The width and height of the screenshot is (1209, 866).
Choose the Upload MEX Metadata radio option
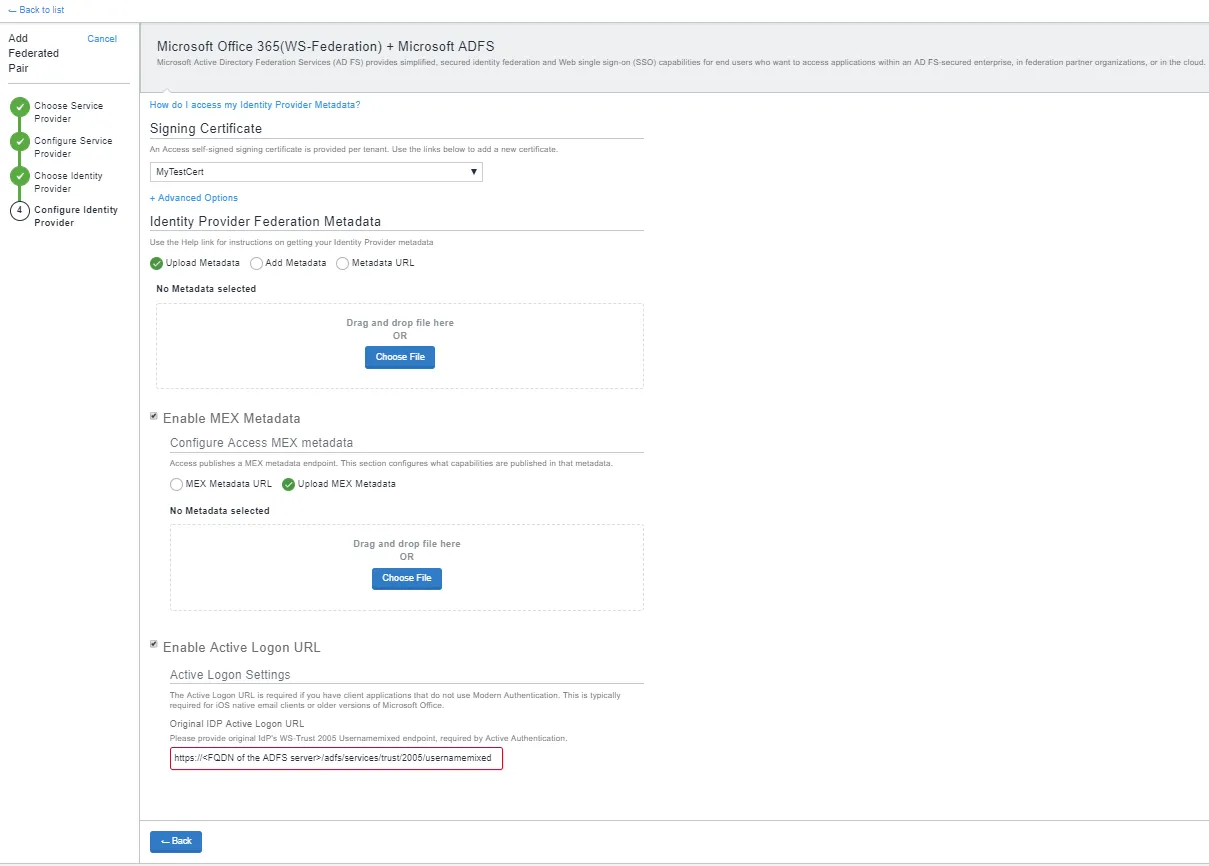(289, 484)
